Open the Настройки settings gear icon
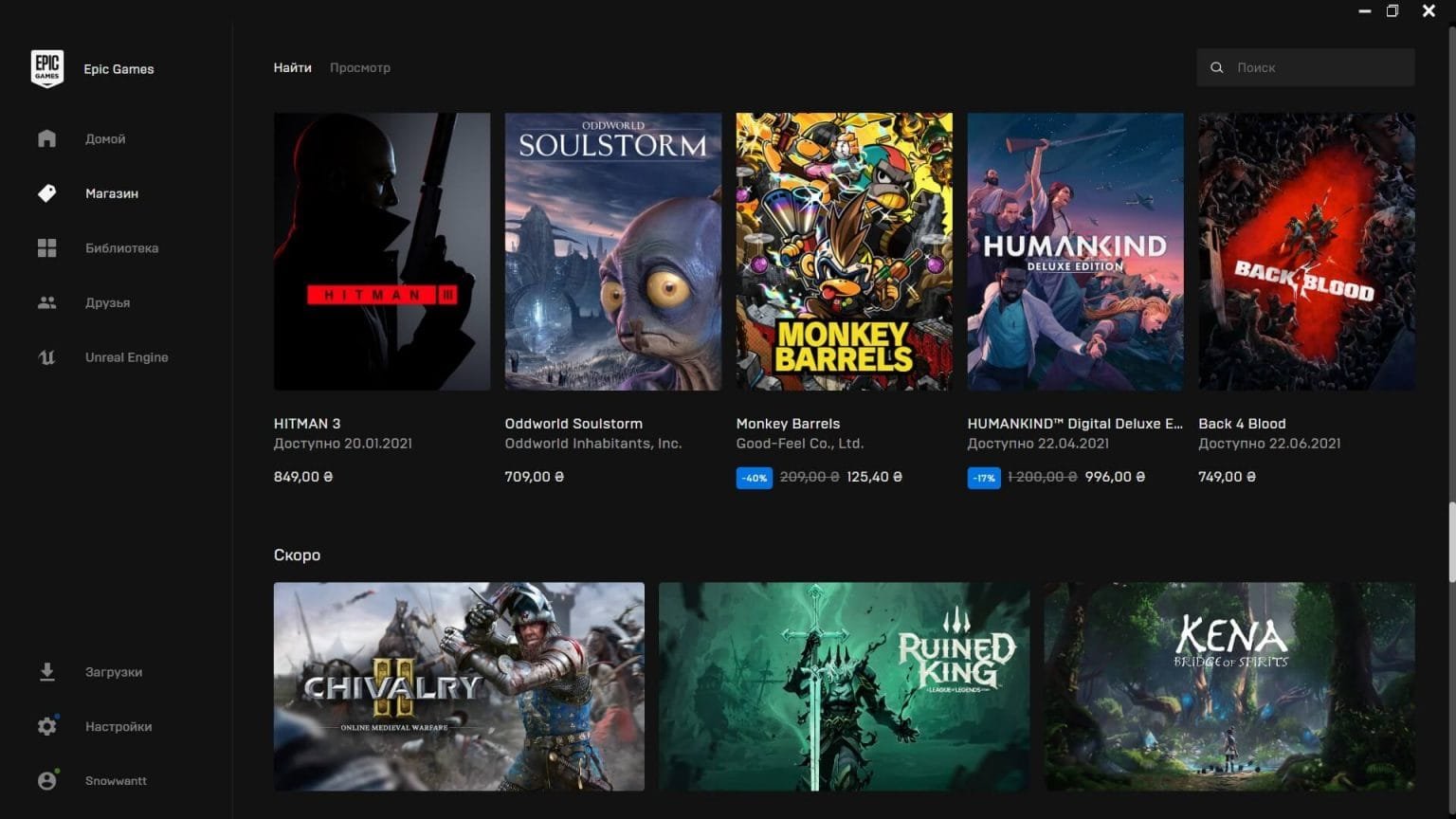Viewport: 1456px width, 819px height. point(47,727)
